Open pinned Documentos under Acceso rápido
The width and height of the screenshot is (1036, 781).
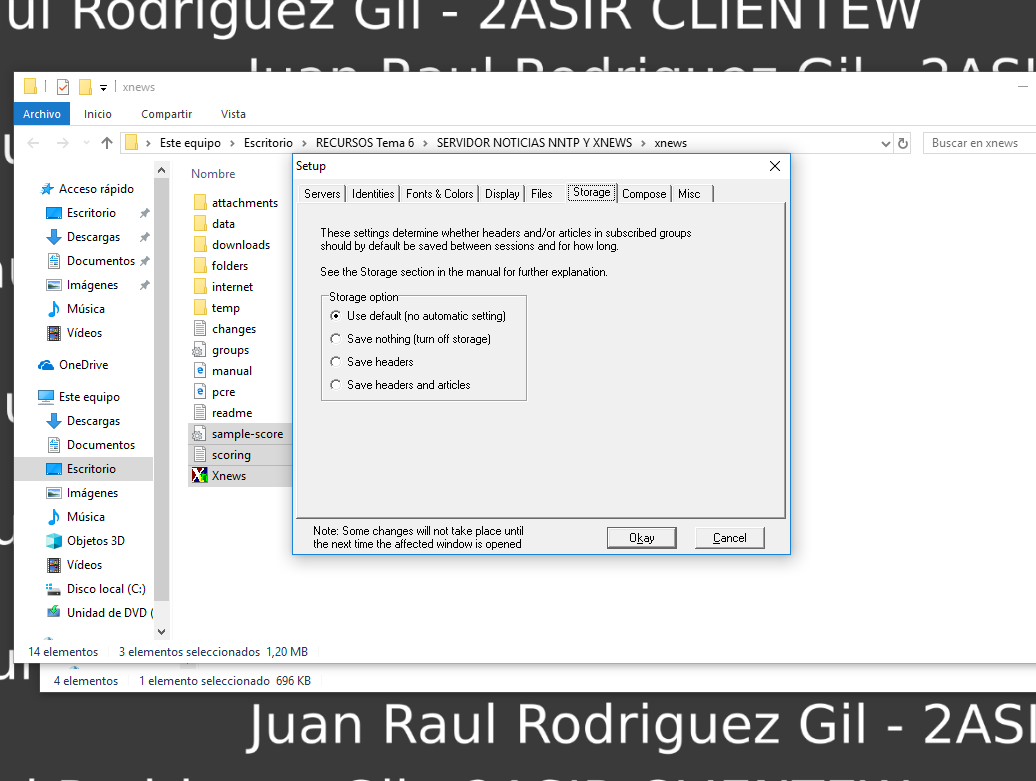click(x=100, y=261)
